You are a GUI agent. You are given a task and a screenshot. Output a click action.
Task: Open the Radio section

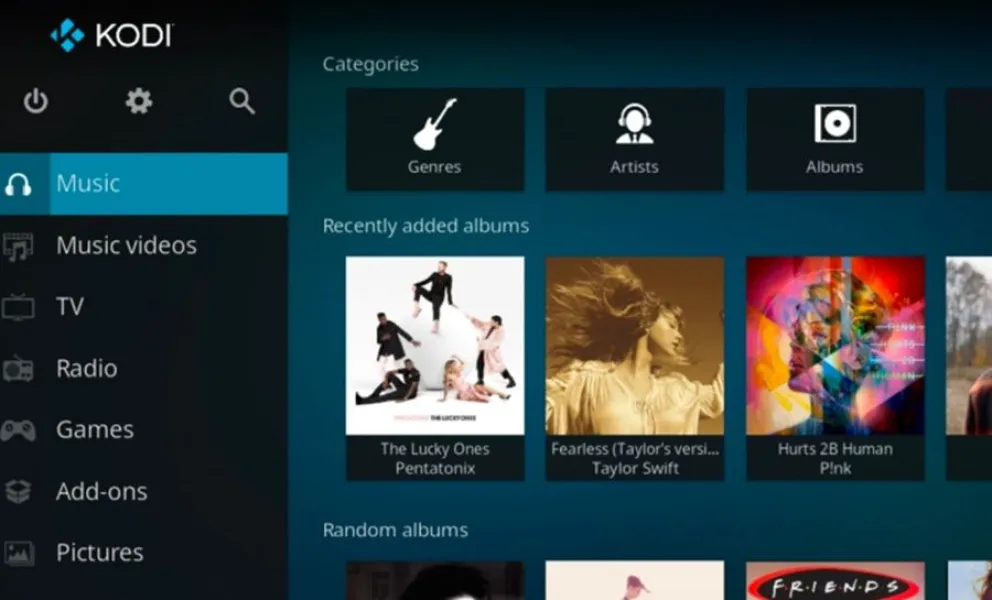pyautogui.click(x=144, y=368)
